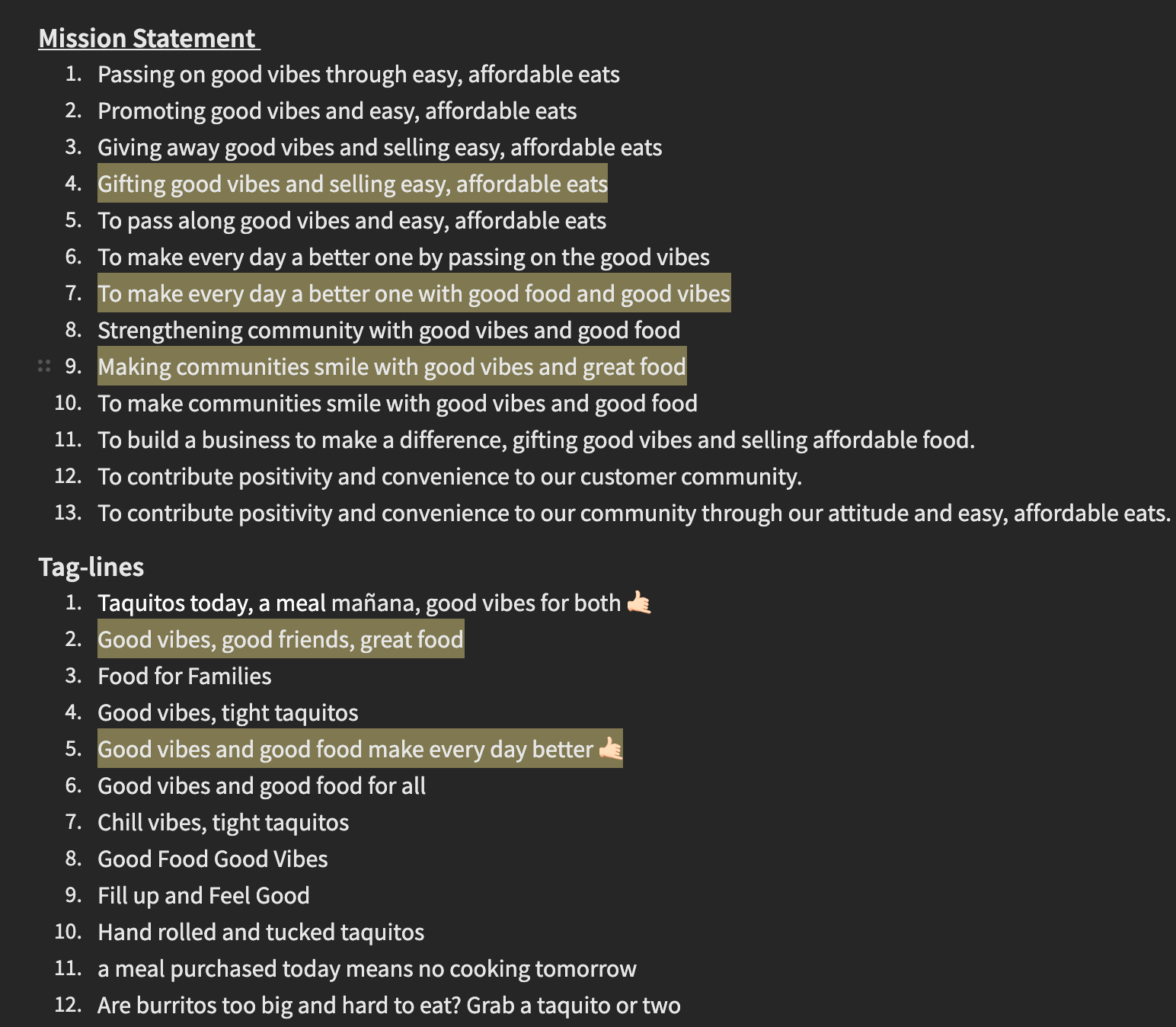Click 'Promoting good vibes and easy' line
This screenshot has width=1176, height=1027.
(x=337, y=111)
